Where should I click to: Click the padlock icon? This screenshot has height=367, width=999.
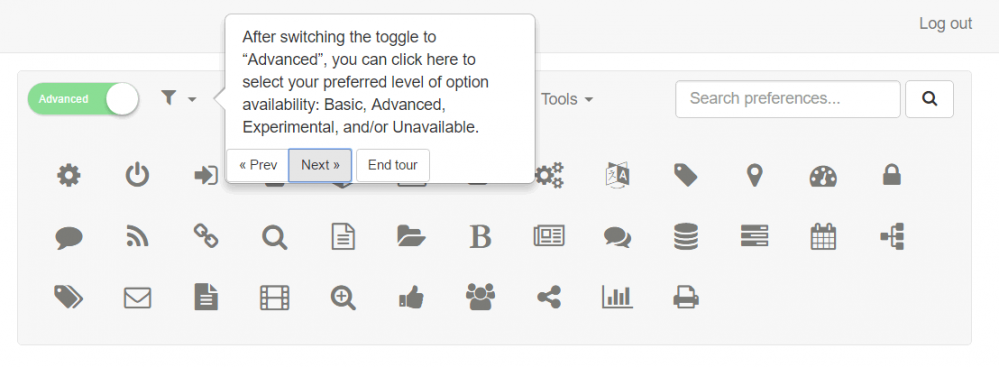click(x=891, y=175)
